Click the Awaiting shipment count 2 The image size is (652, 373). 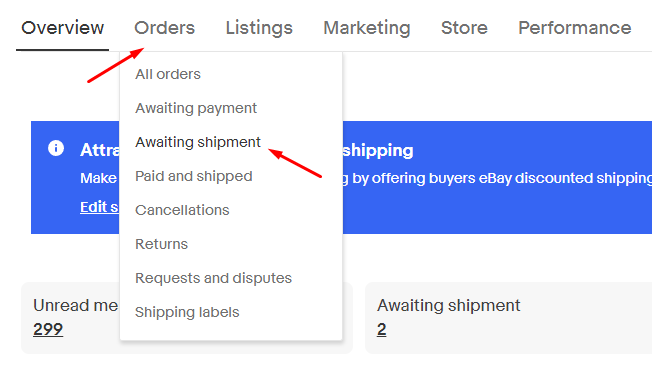coord(382,329)
